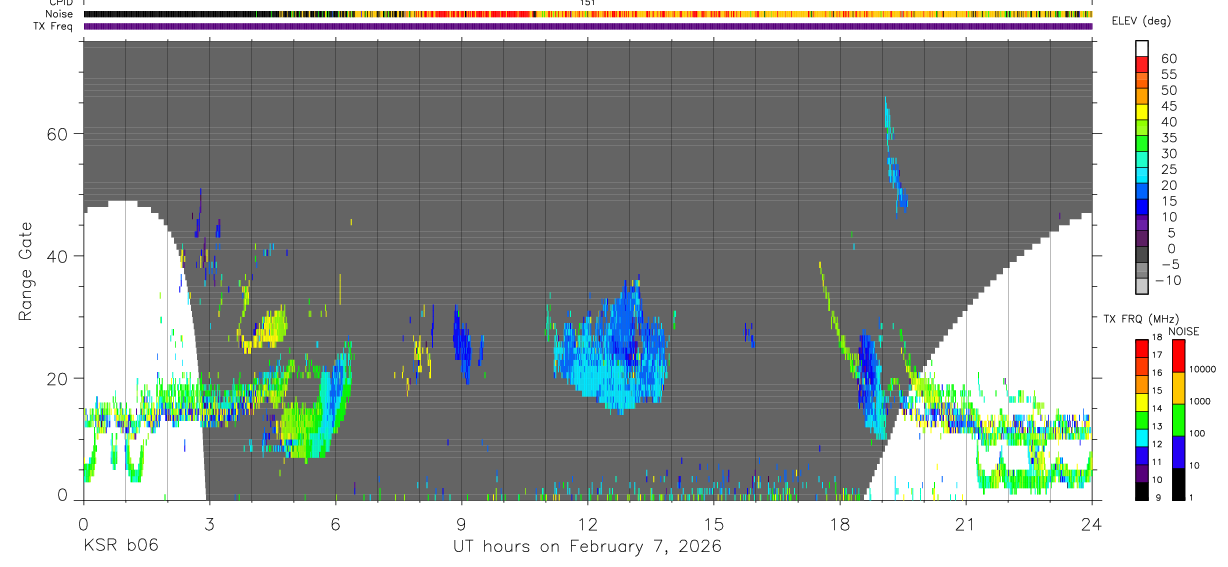Click the 45 value on ELEV colorbar
Screen dimensions: 1228x567
coord(1168,106)
